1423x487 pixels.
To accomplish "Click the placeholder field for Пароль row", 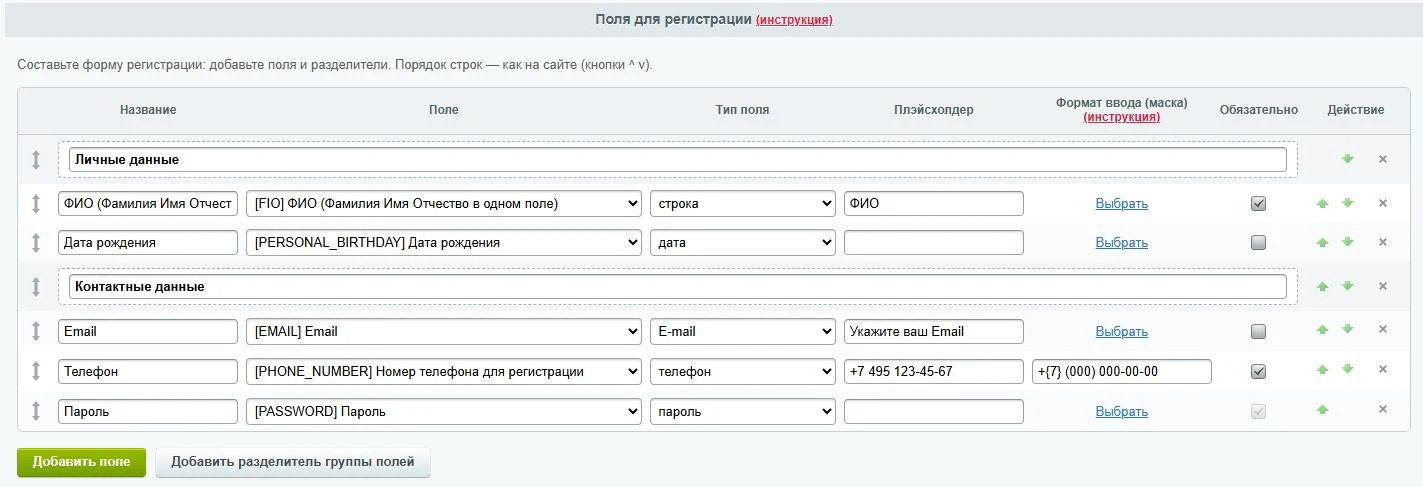I will coord(934,411).
